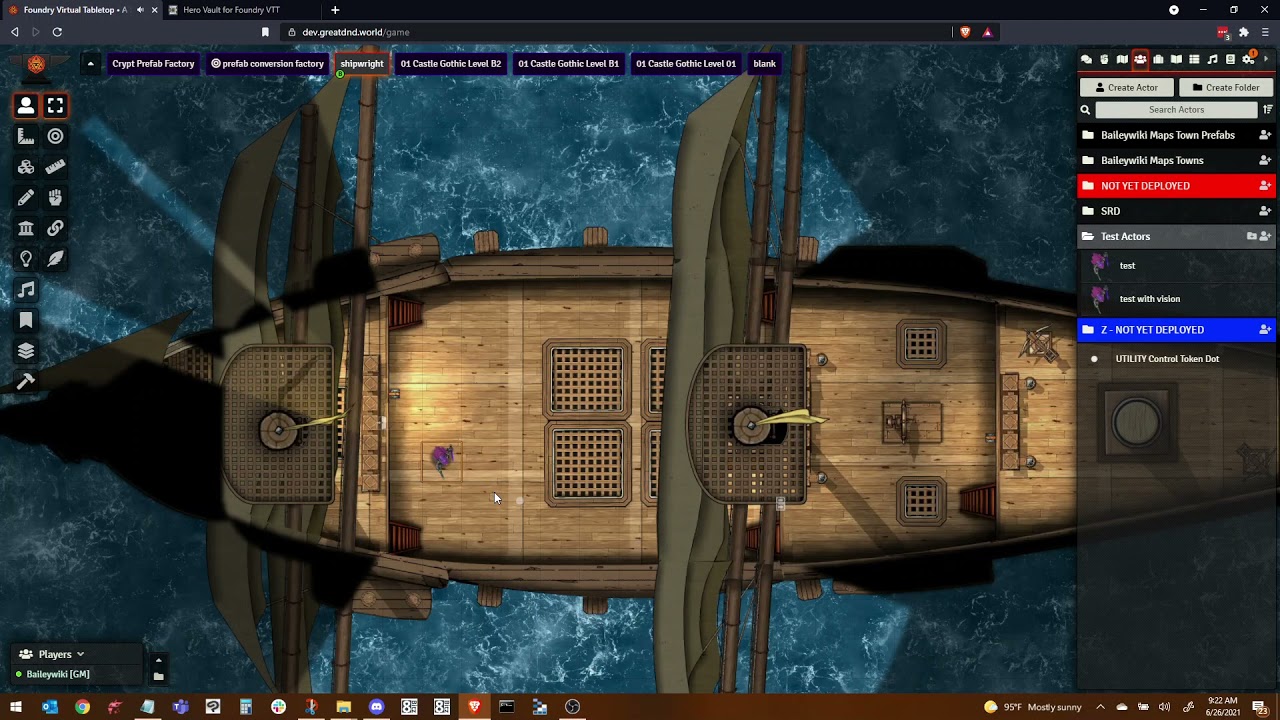1280x720 pixels.
Task: Toggle actor sort order icon
Action: (1267, 110)
